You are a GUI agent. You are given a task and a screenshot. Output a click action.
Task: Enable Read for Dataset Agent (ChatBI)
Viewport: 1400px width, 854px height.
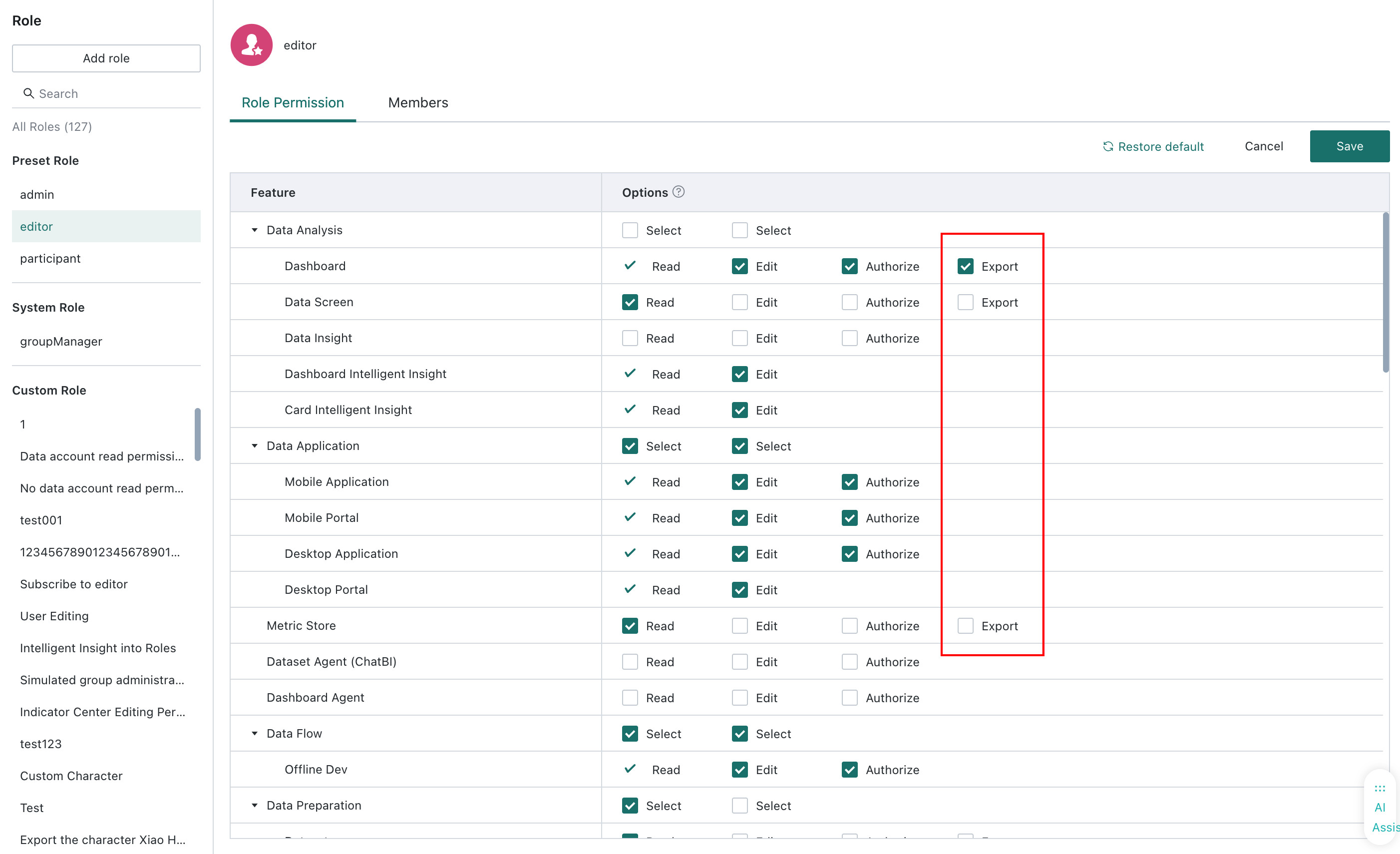coord(630,662)
